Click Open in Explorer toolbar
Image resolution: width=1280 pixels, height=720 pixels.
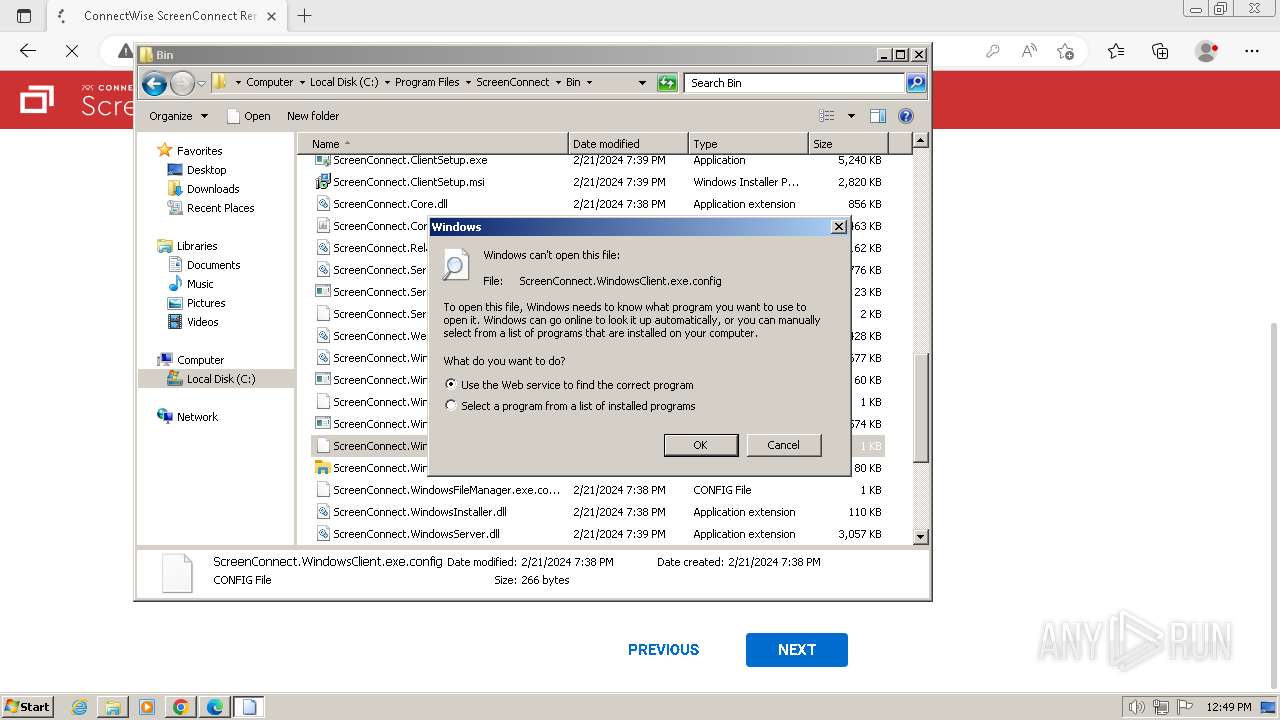pyautogui.click(x=249, y=116)
